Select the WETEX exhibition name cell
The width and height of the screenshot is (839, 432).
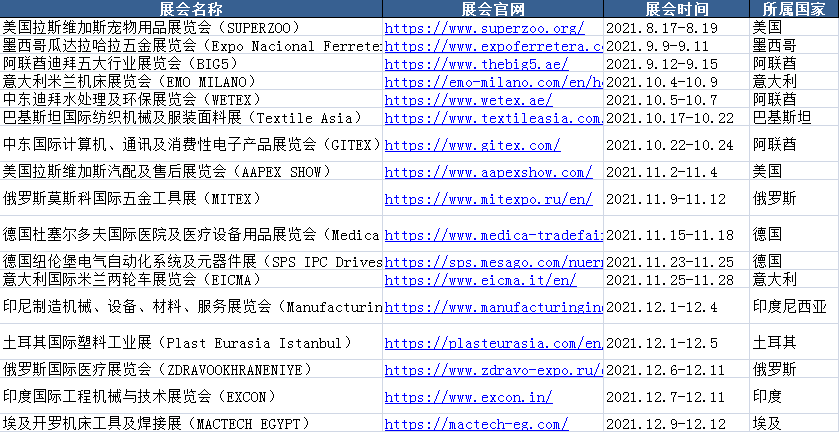click(191, 99)
